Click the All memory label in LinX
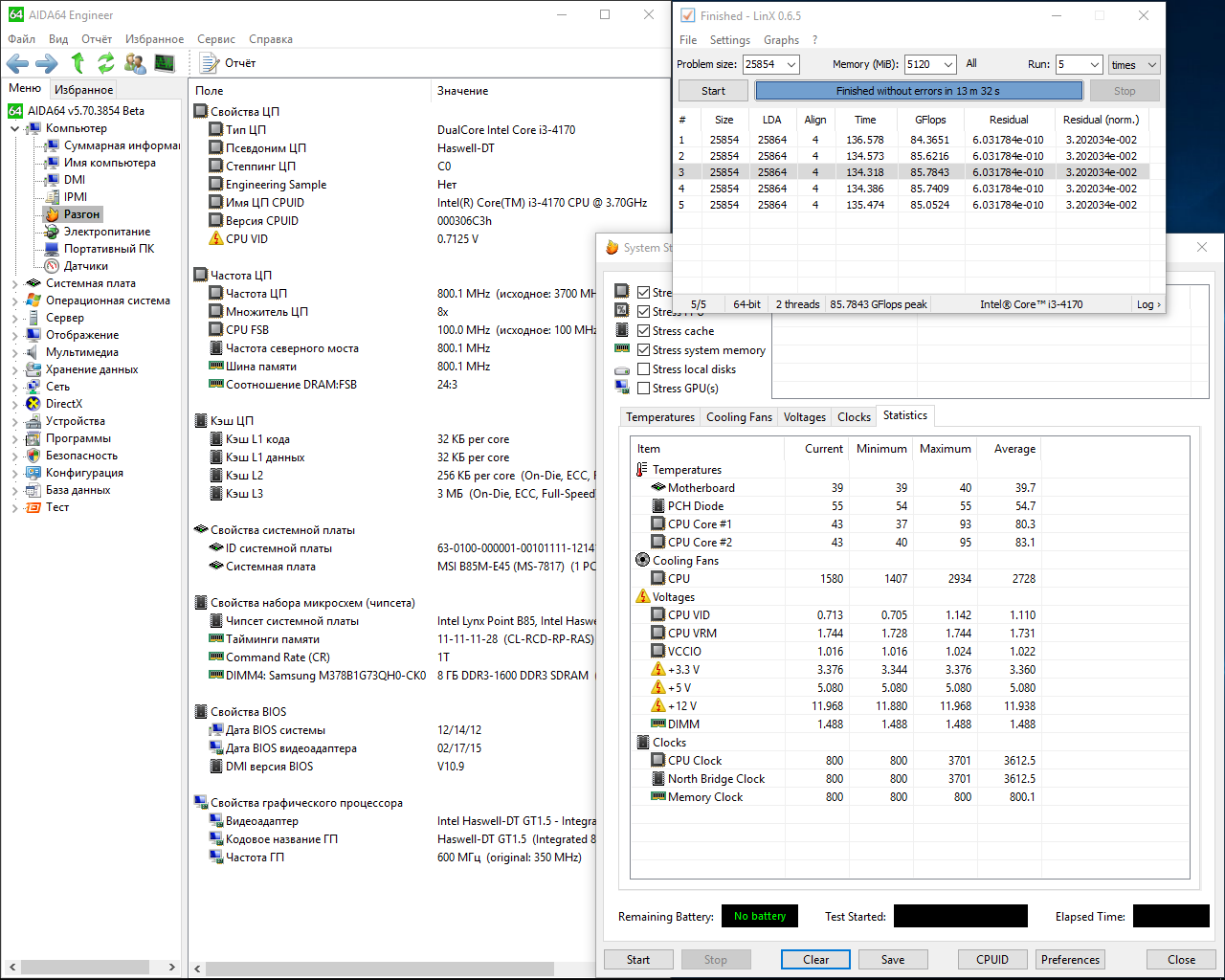This screenshot has height=980, width=1225. tap(971, 63)
